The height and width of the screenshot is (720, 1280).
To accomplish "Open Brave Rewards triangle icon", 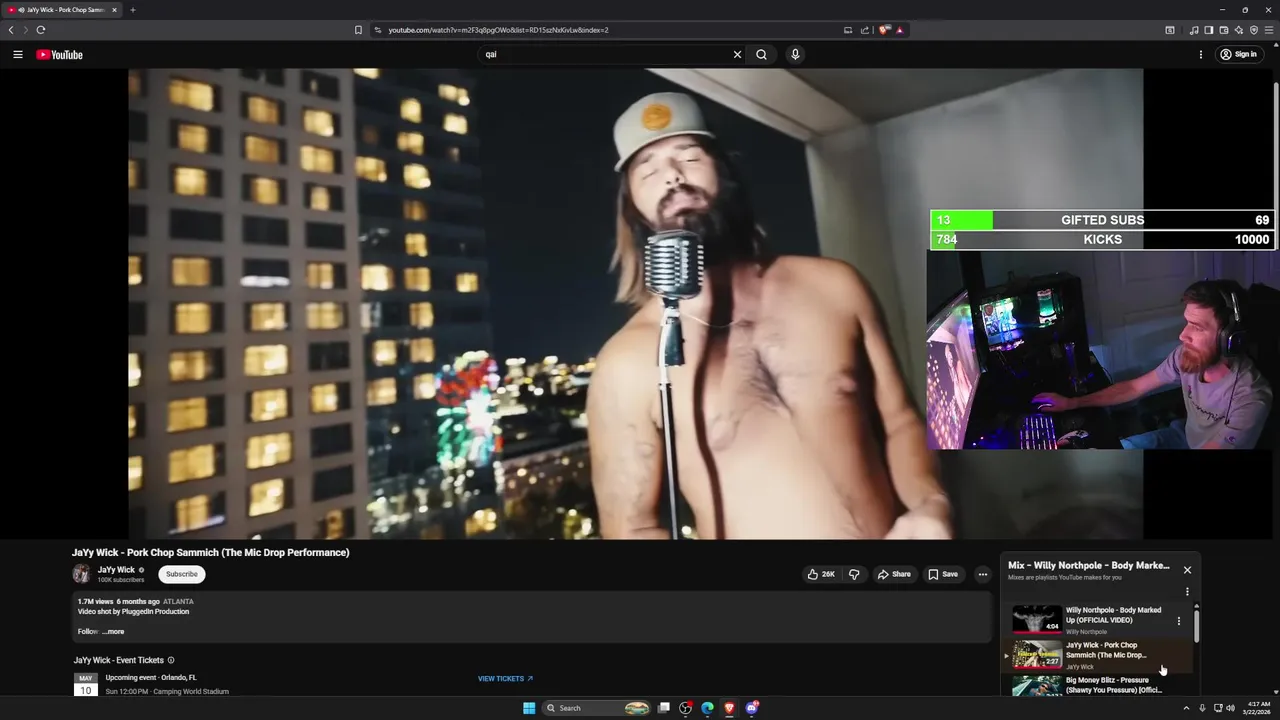I will click(x=899, y=30).
